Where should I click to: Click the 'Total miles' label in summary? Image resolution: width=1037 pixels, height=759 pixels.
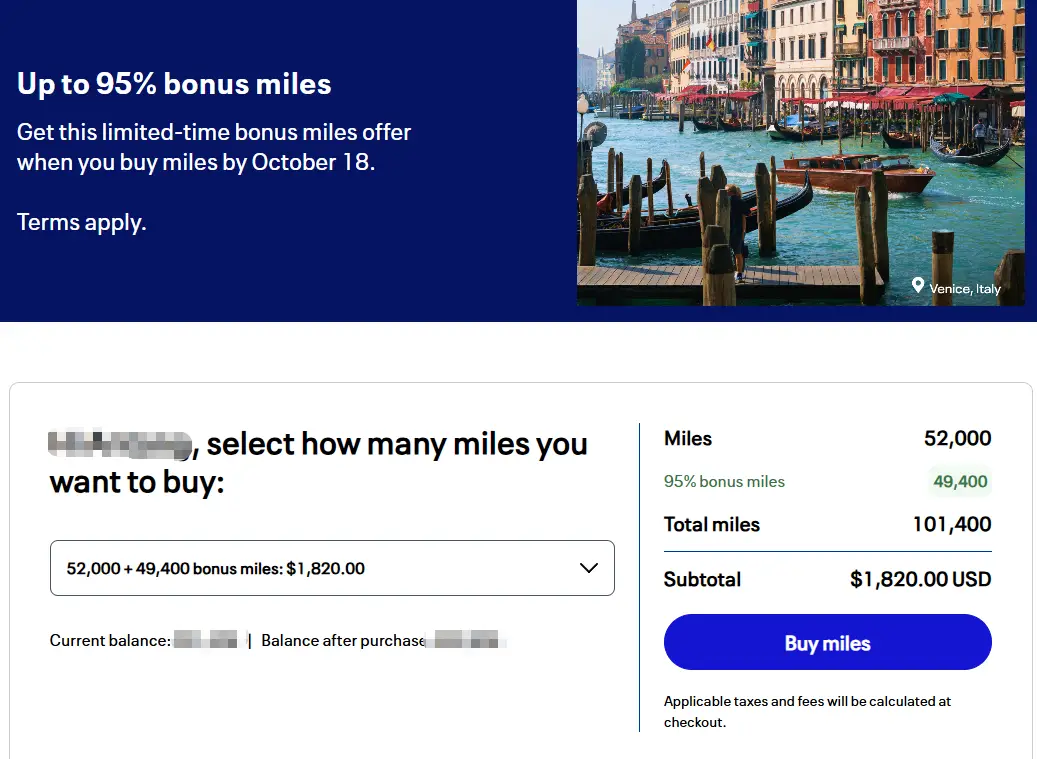(712, 524)
